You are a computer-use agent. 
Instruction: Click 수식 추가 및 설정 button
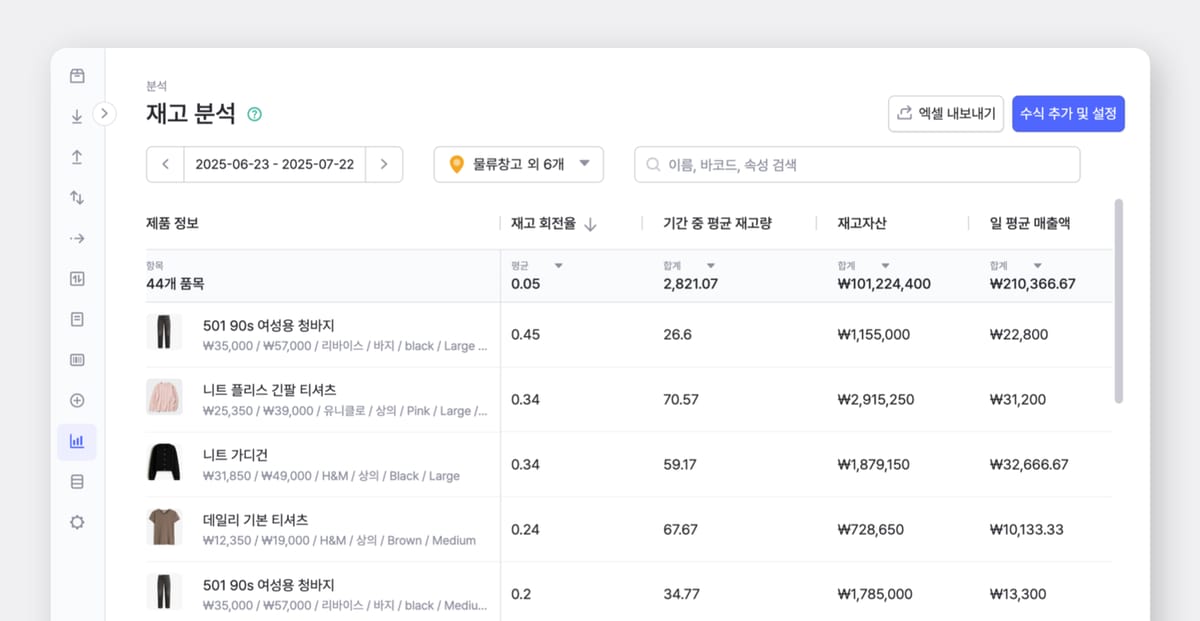click(1068, 114)
